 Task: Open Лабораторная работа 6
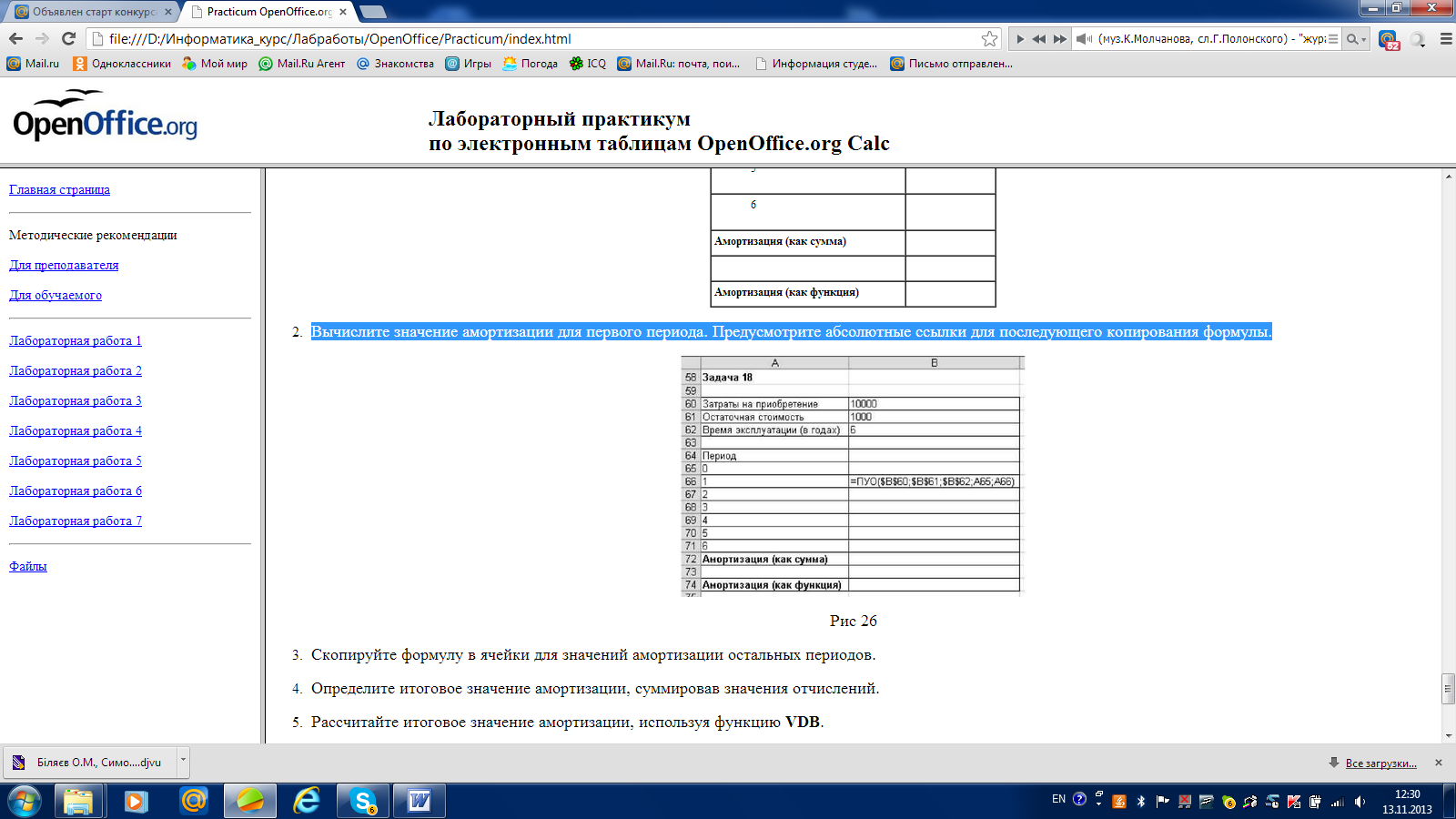click(x=76, y=490)
